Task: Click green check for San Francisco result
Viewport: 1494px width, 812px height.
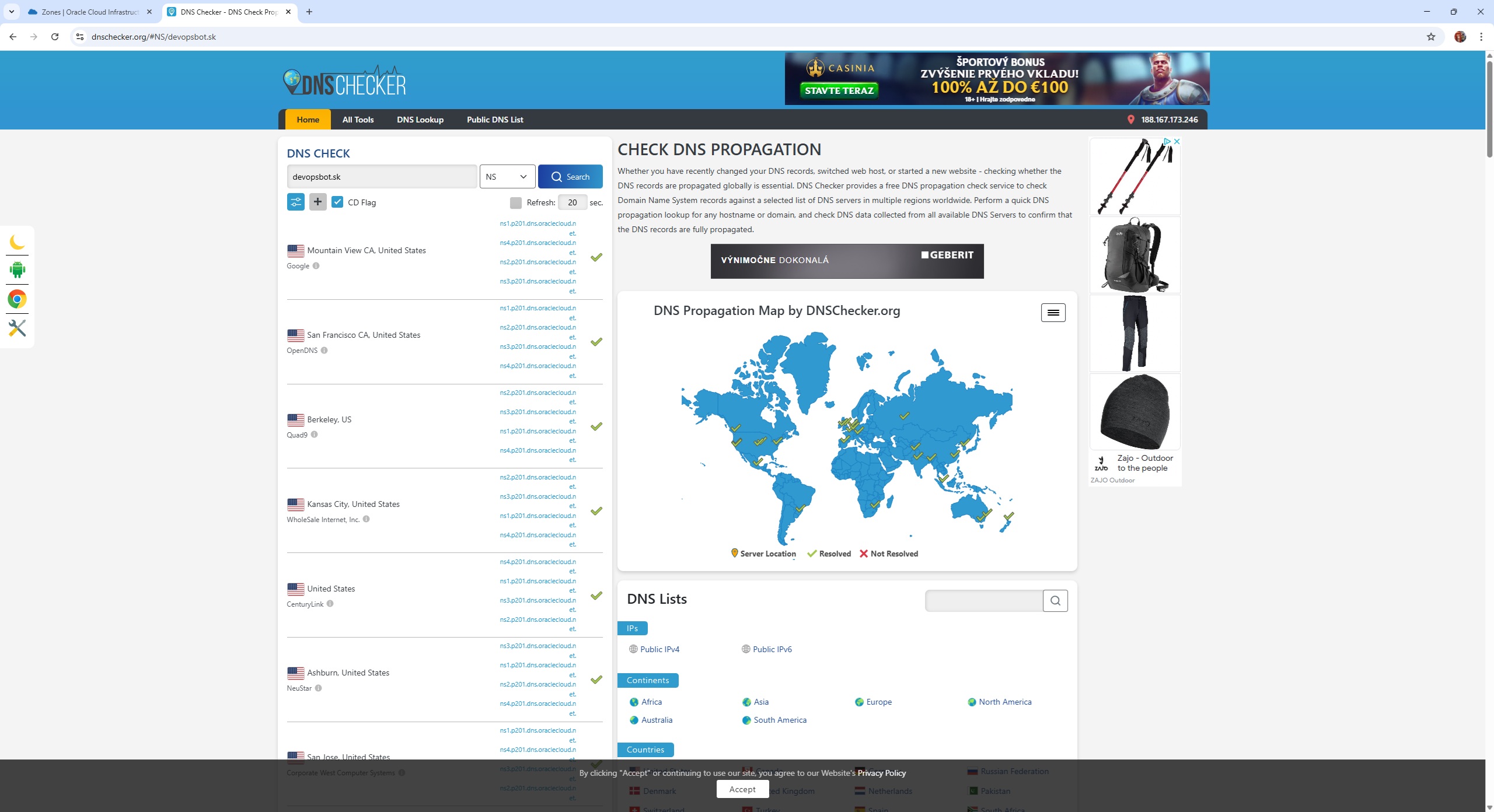Action: point(596,342)
